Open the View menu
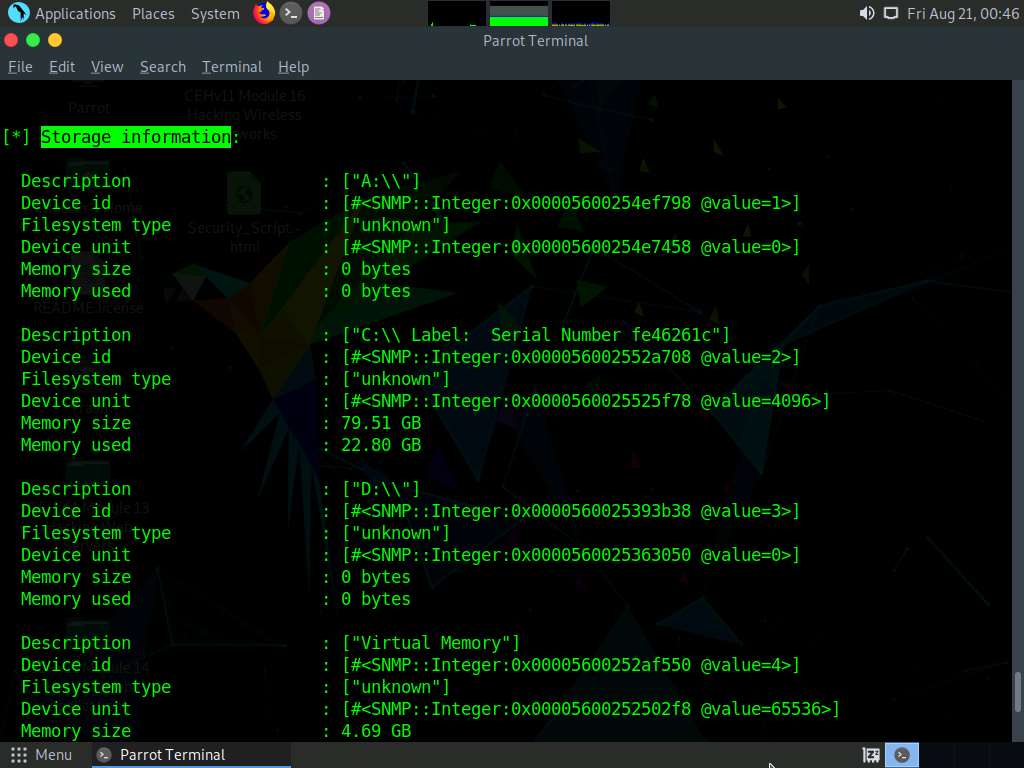 [x=107, y=67]
